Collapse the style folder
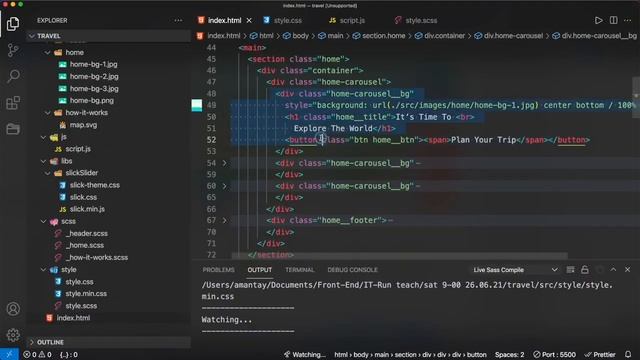The image size is (640, 360). point(43,270)
